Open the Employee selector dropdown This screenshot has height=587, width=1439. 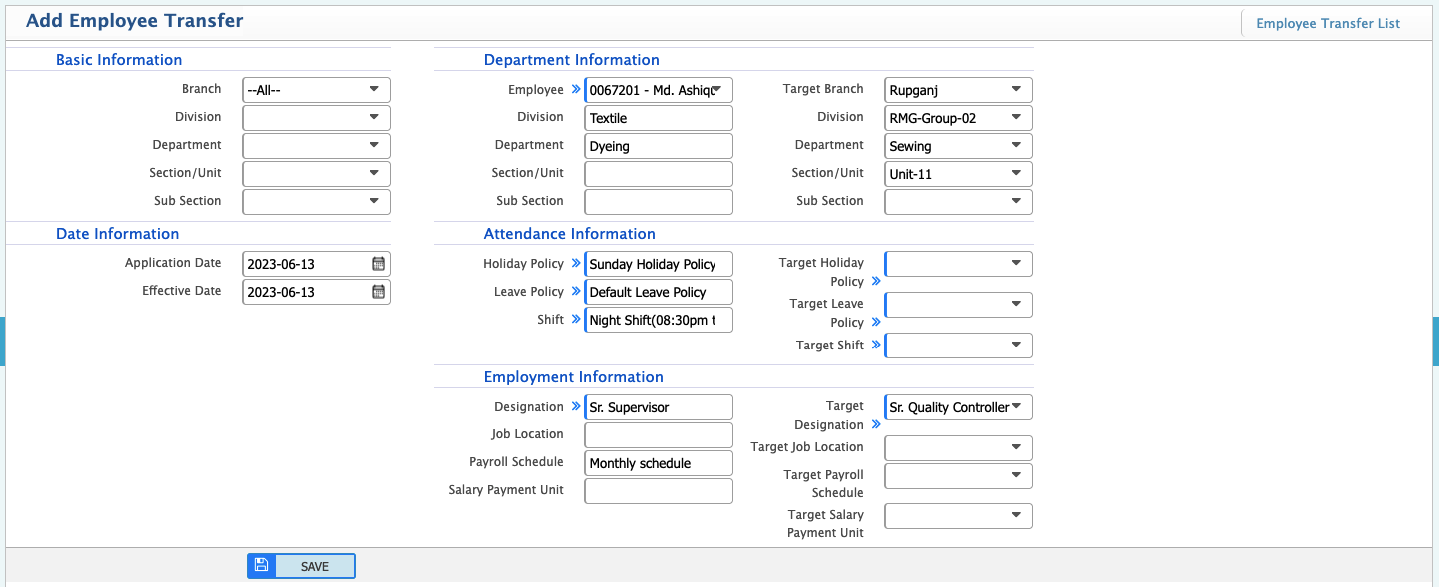[658, 90]
